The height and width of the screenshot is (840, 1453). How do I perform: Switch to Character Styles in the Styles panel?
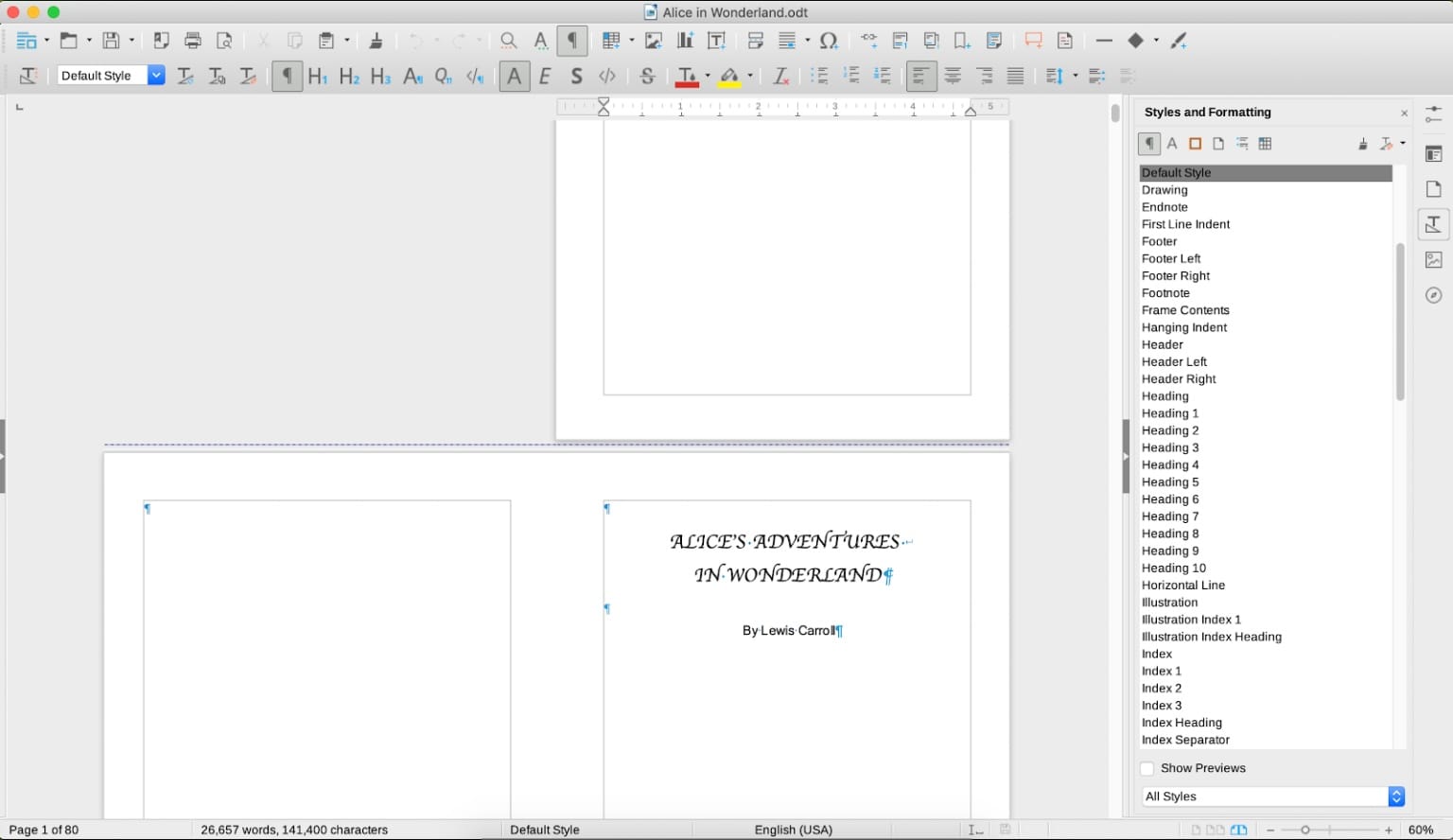1171,143
